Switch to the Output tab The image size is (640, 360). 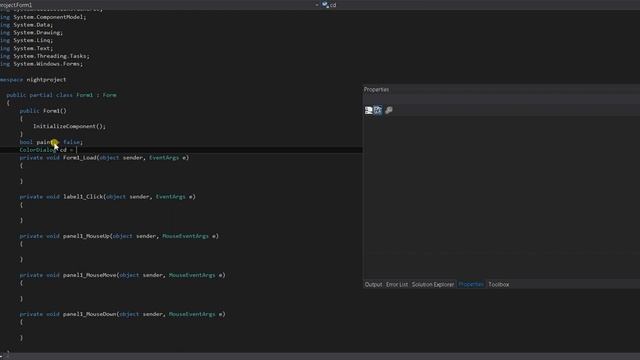coord(373,284)
